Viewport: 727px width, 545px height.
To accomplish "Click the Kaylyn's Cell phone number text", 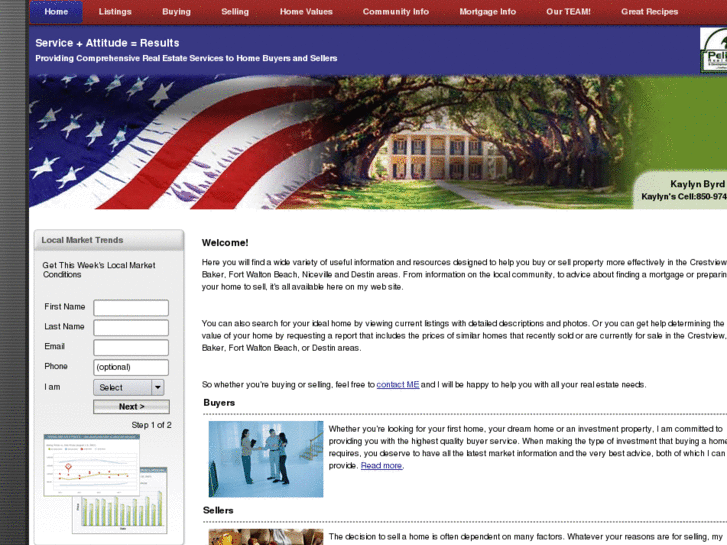I will pyautogui.click(x=684, y=197).
